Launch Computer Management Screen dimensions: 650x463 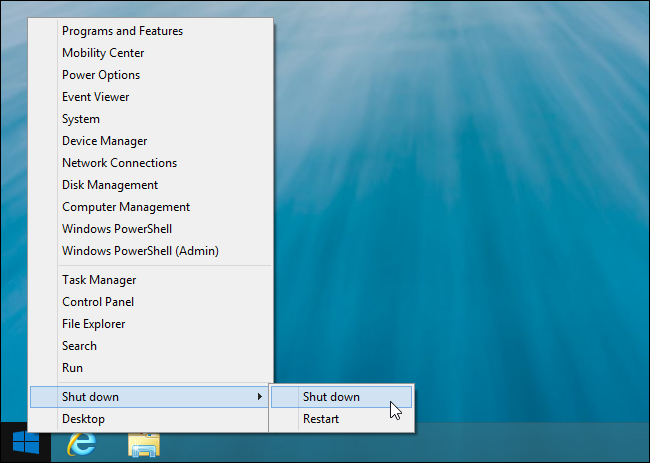[150, 207]
